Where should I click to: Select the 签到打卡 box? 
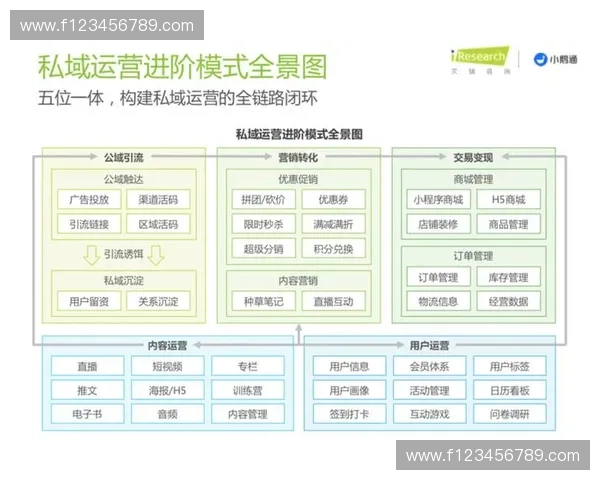pyautogui.click(x=349, y=414)
